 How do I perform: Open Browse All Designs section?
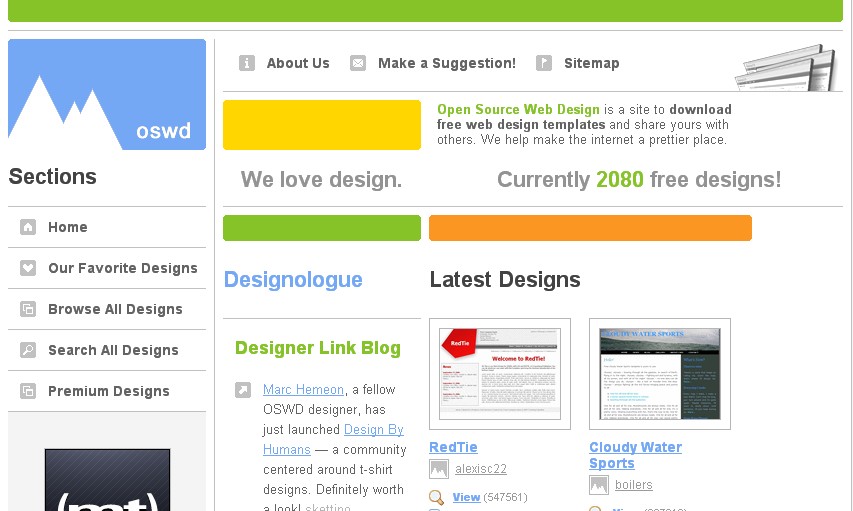tap(115, 309)
